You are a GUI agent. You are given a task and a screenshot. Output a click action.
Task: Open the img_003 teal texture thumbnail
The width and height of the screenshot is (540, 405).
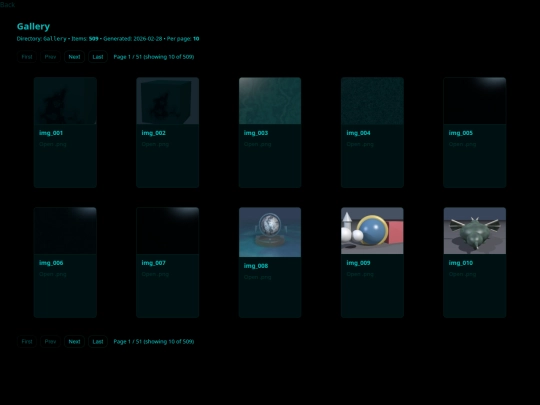click(x=270, y=101)
